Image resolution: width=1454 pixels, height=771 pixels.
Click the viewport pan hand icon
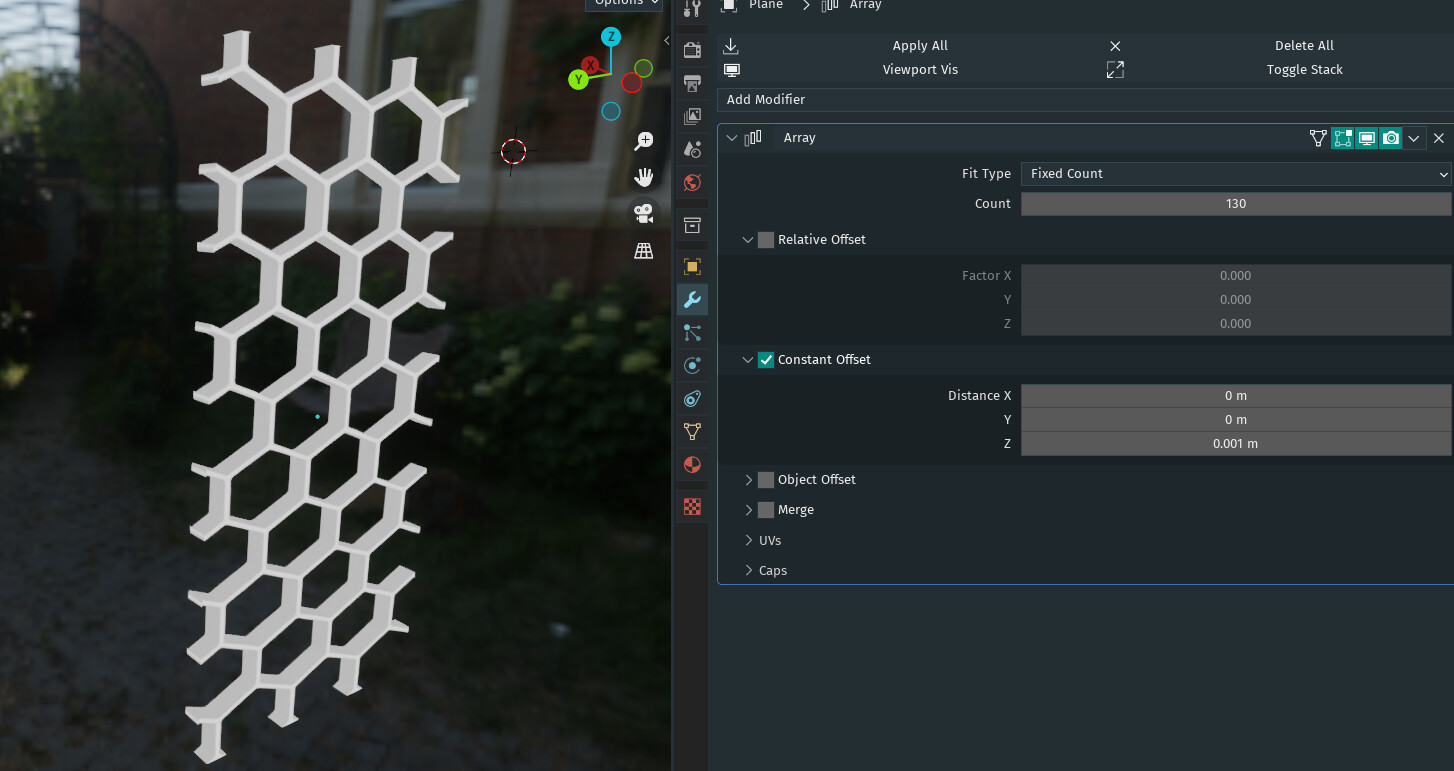point(644,177)
